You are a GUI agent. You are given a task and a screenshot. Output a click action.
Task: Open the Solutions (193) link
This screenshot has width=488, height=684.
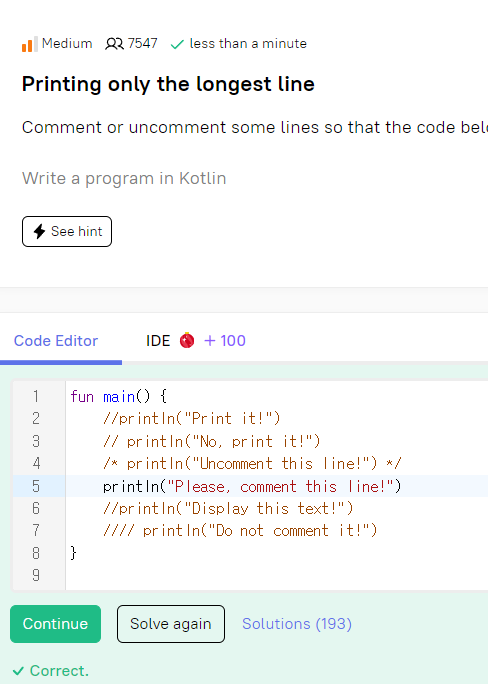297,624
